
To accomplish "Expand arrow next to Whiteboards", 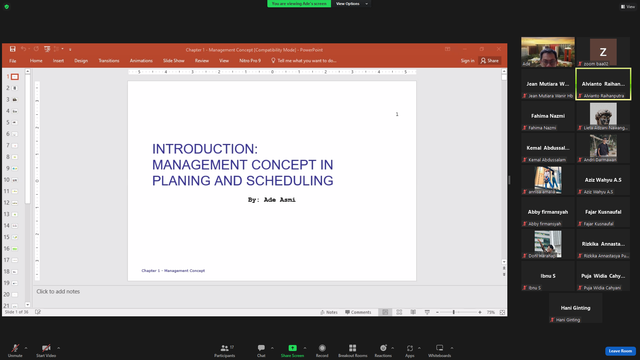I will coord(452,348).
